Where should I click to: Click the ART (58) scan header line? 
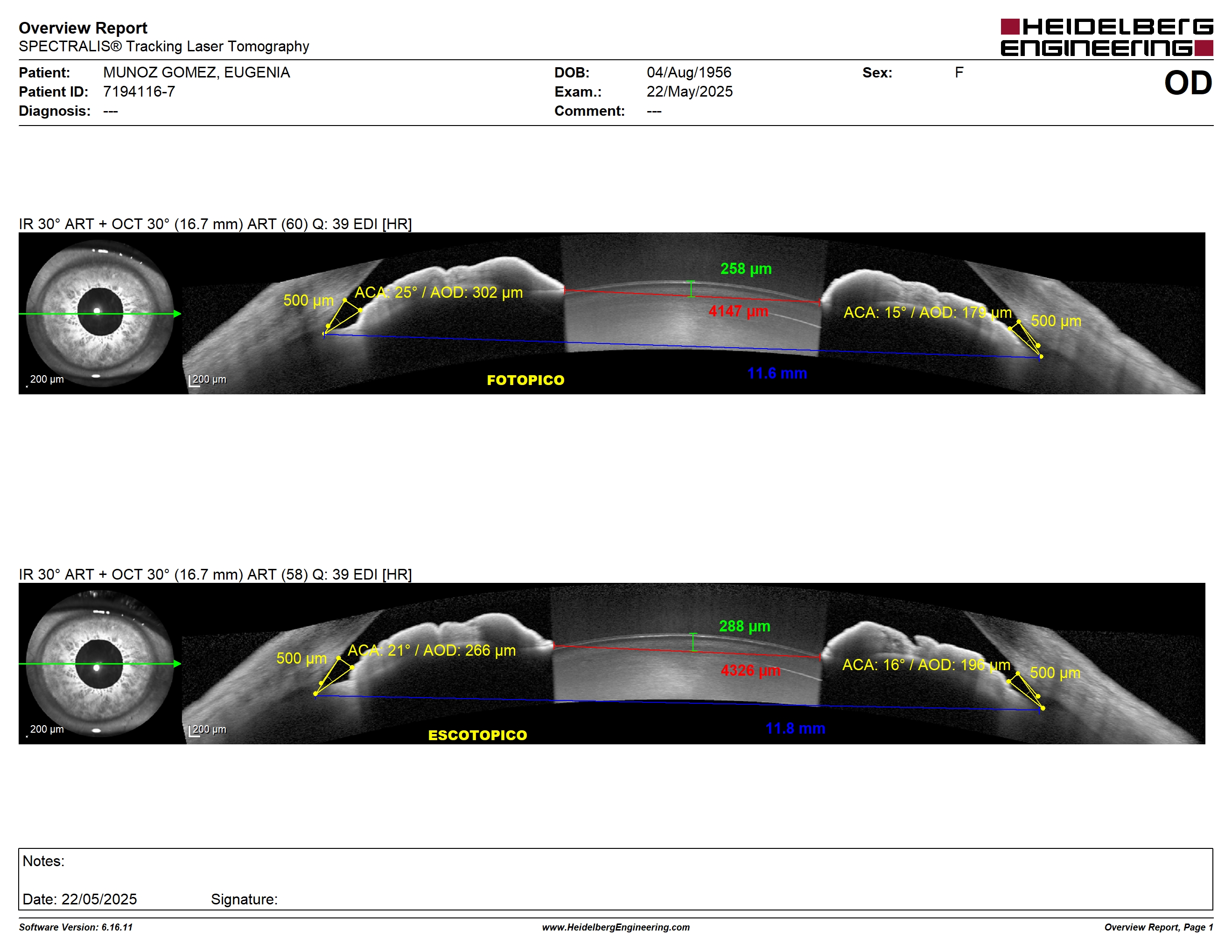[216, 574]
